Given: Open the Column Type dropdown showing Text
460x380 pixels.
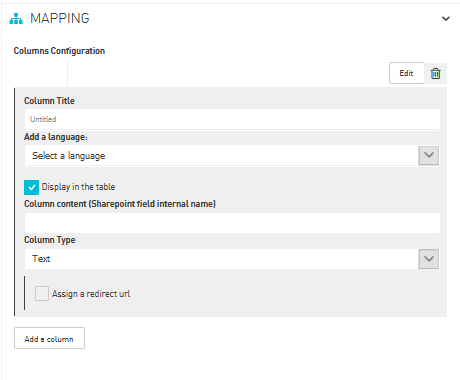Looking at the screenshot, I should coord(232,259).
